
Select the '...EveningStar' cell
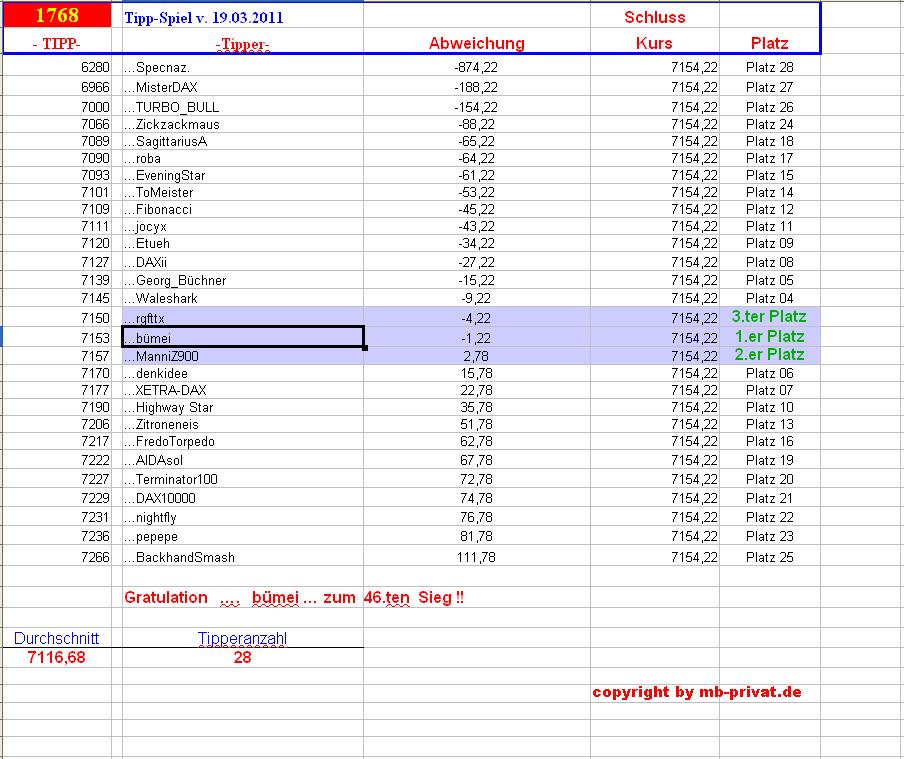point(243,175)
